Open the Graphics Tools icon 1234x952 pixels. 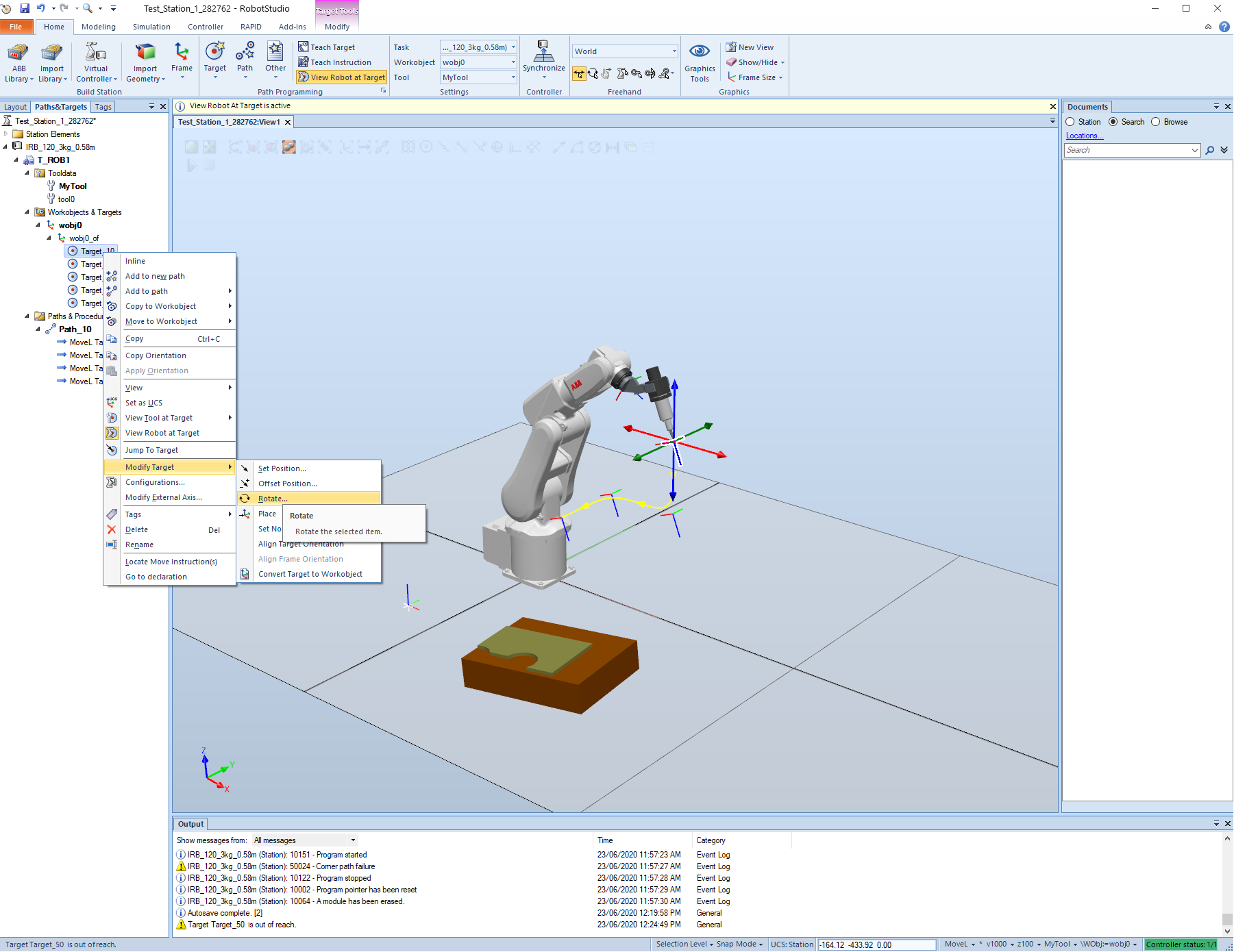coord(700,52)
